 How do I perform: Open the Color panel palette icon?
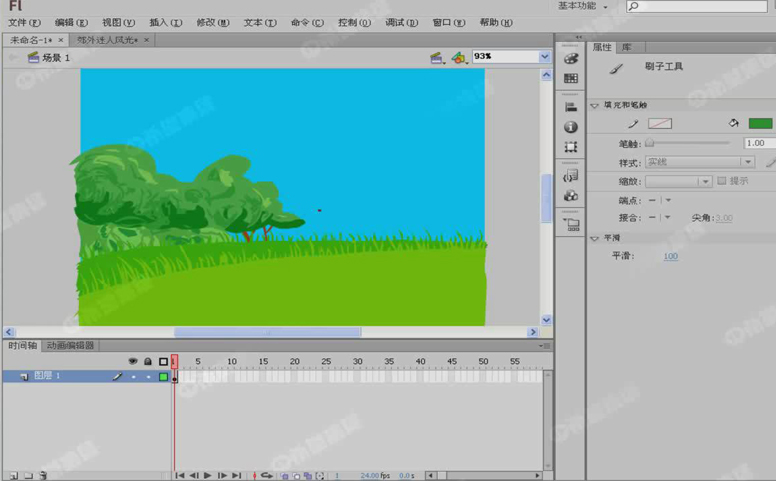[571, 59]
